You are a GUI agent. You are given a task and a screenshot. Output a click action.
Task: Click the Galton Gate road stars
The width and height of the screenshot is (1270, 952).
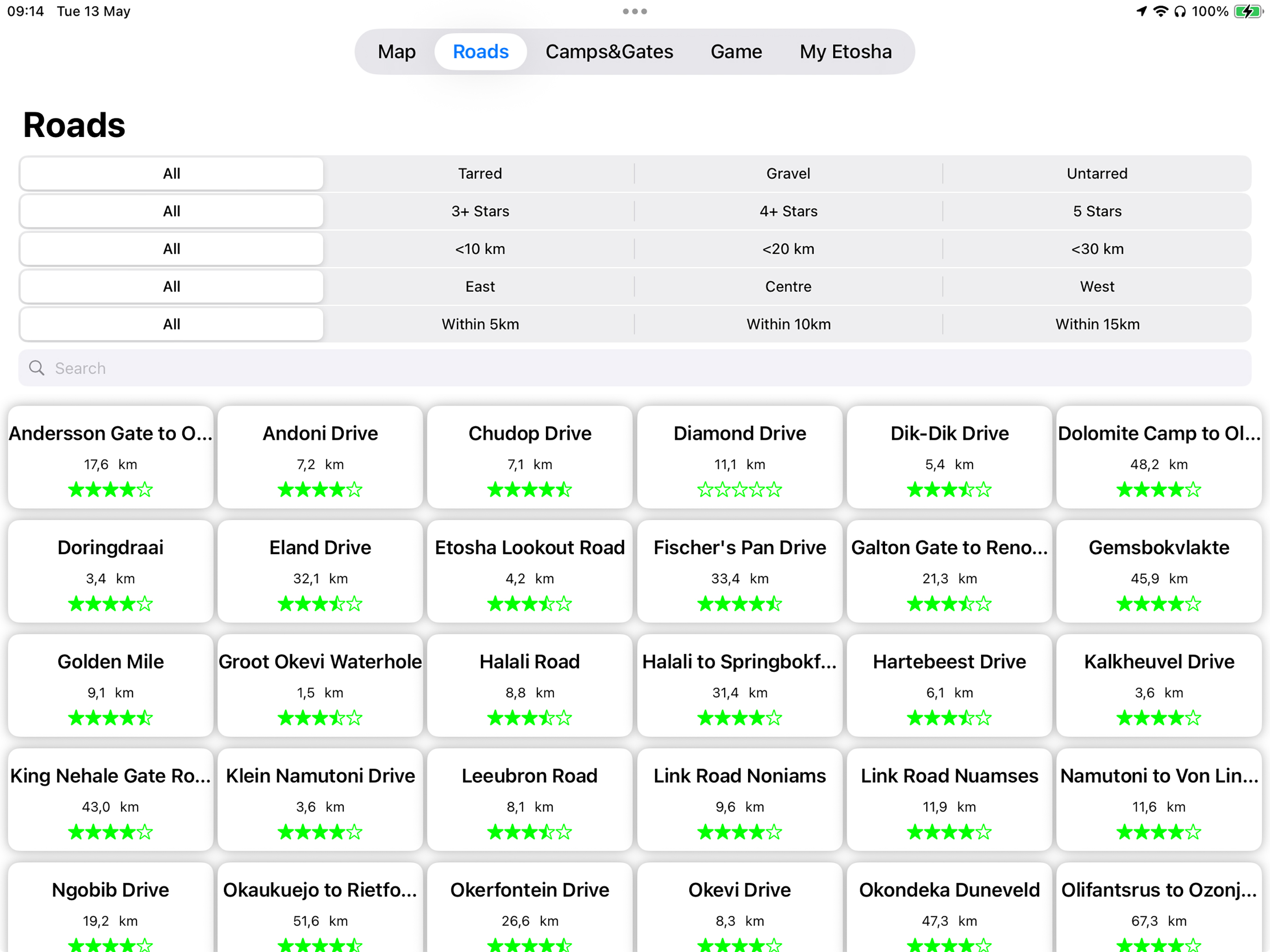click(x=949, y=604)
